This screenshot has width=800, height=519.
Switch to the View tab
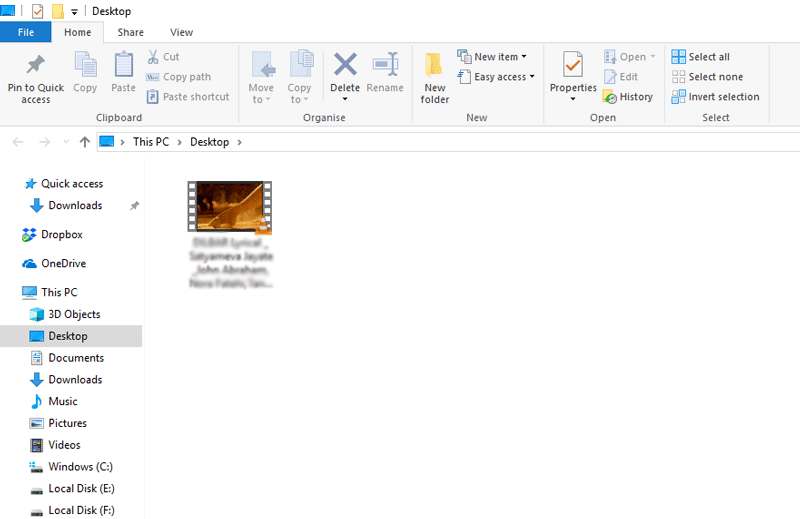(181, 32)
